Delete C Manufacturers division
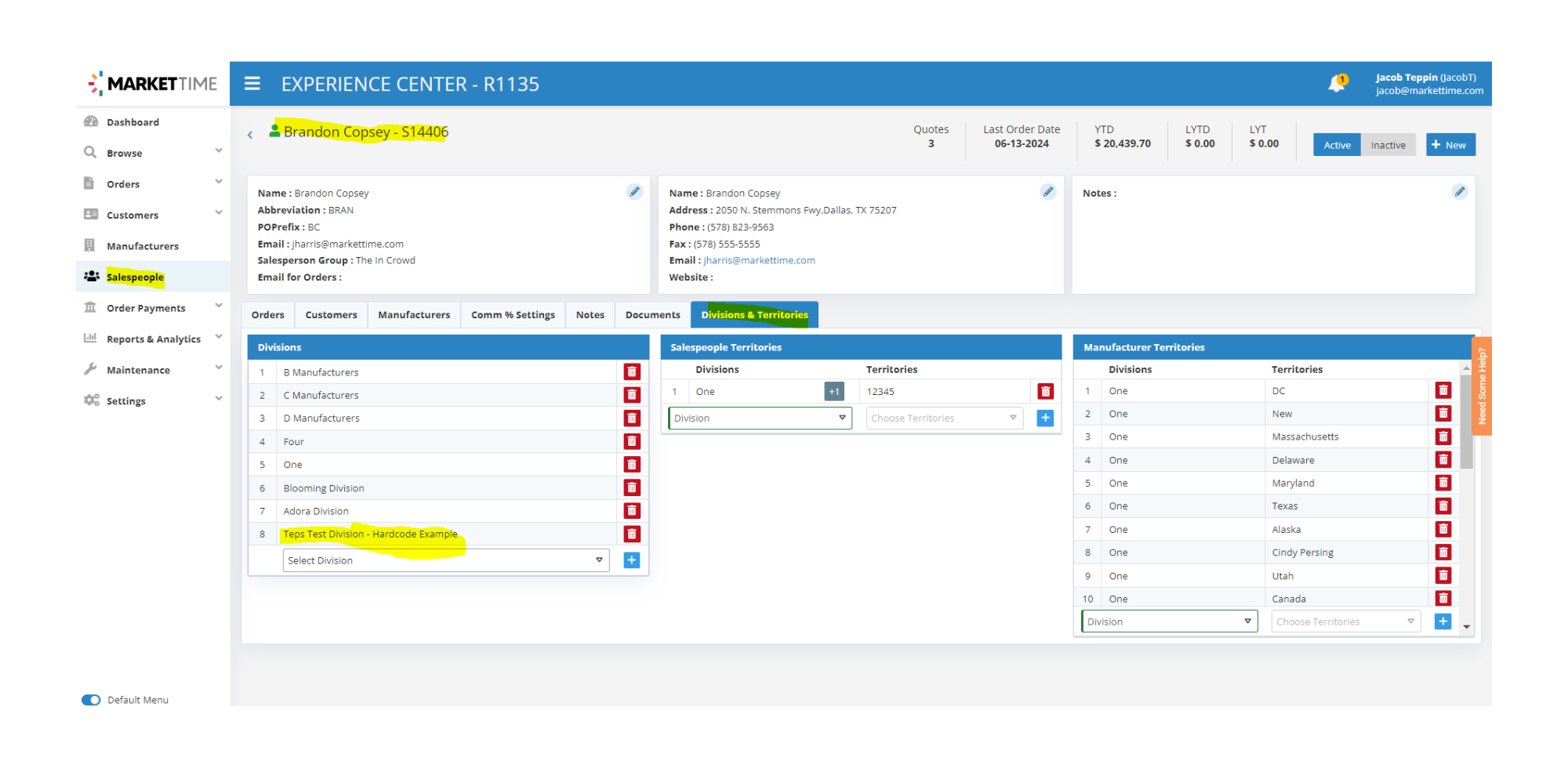 pos(632,395)
